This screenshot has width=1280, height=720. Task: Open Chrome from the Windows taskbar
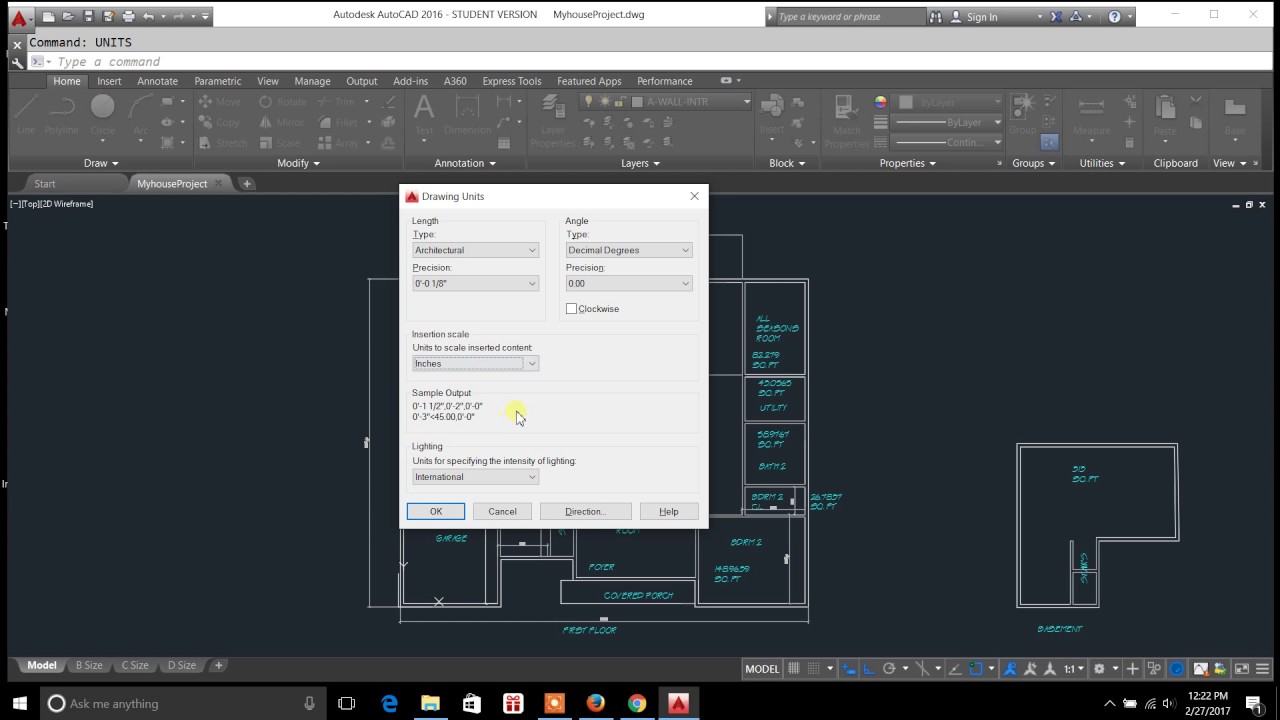pyautogui.click(x=637, y=703)
